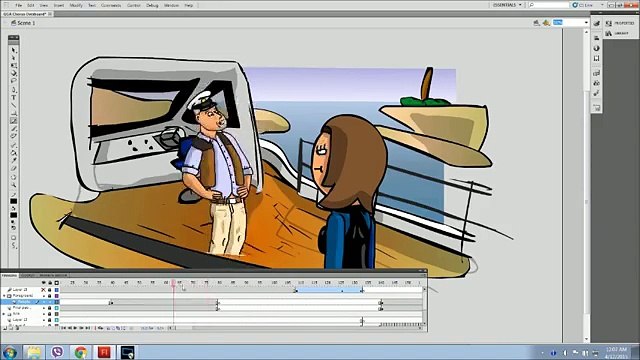Show hidden Layer 15 via red X
The image size is (640, 360).
tap(44, 290)
